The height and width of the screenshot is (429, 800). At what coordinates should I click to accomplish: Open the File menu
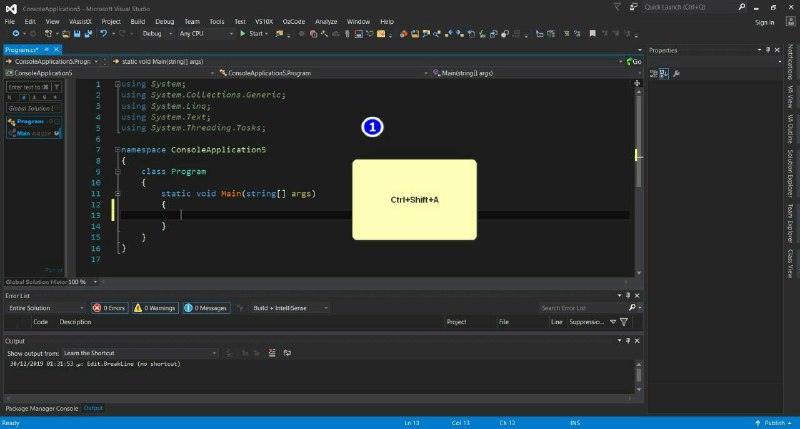(x=10, y=21)
